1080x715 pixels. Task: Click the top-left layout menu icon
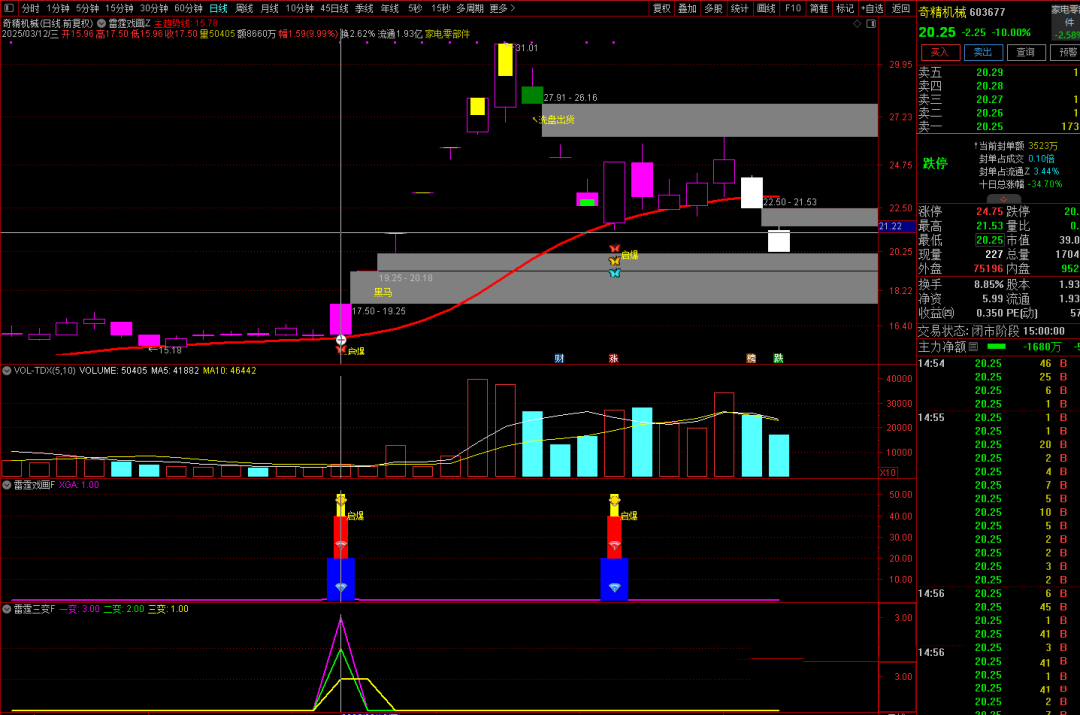[8, 8]
